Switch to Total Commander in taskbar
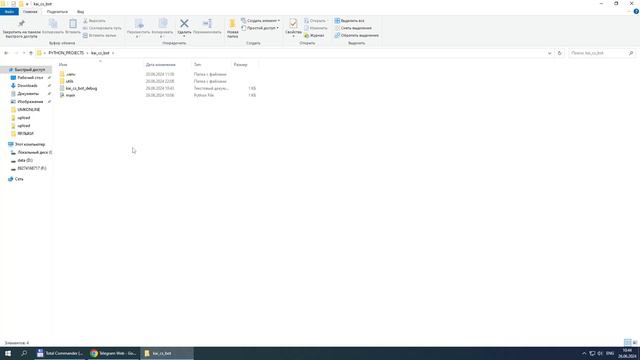 tap(60, 353)
